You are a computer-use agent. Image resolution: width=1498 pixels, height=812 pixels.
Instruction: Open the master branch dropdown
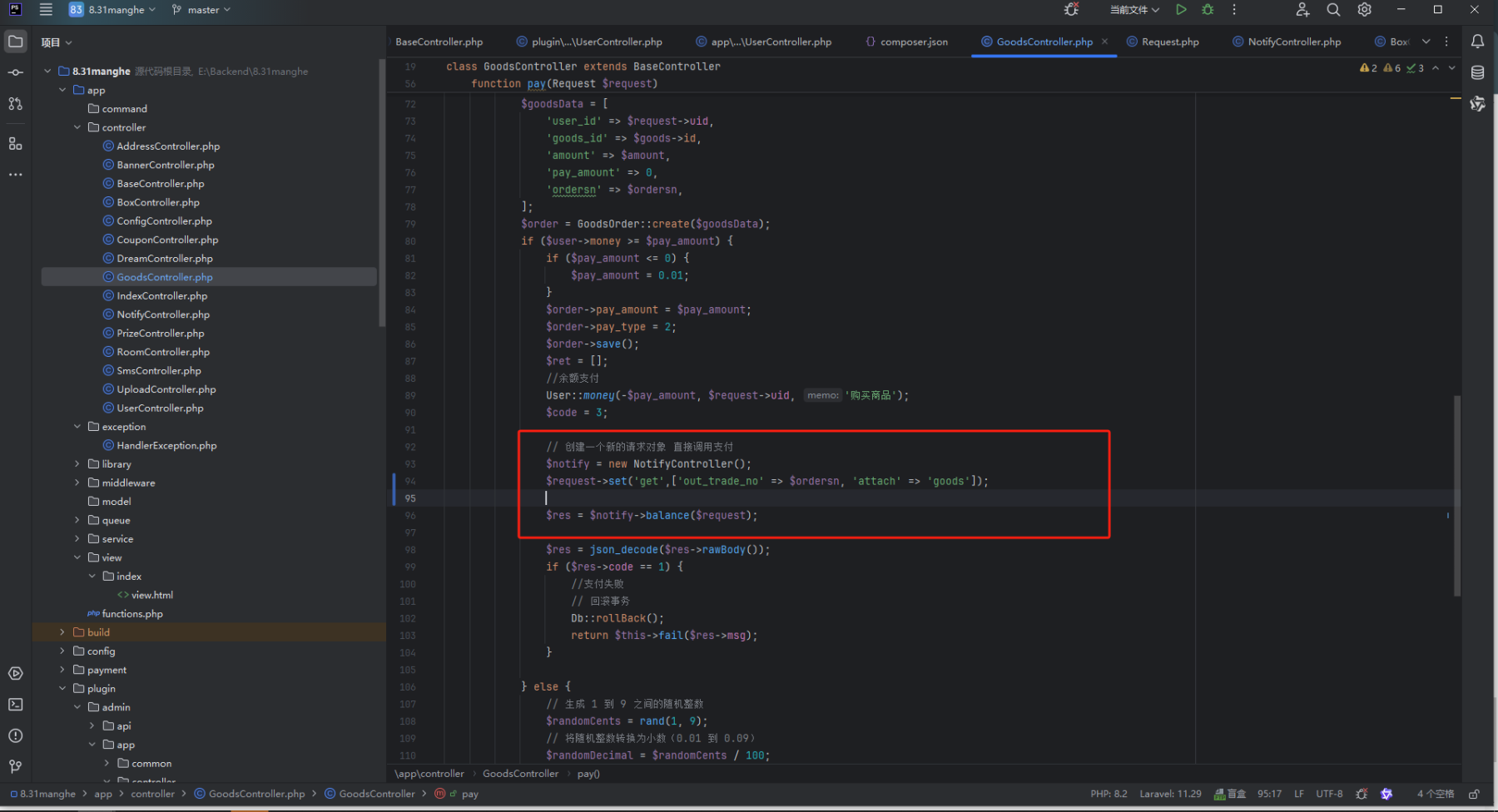[x=201, y=10]
